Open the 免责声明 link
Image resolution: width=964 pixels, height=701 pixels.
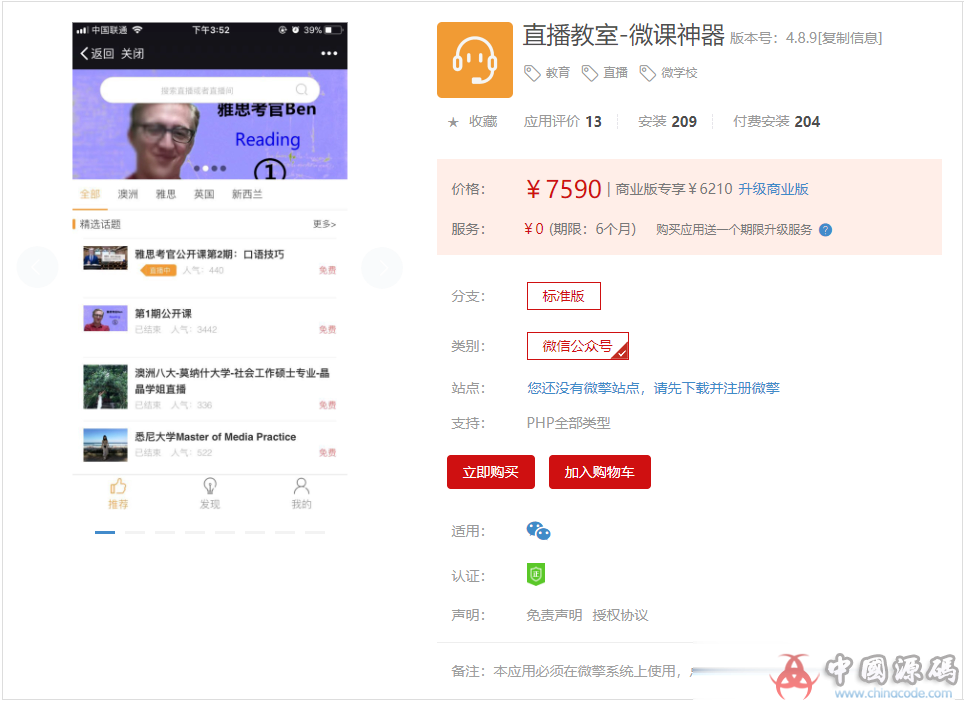[554, 616]
